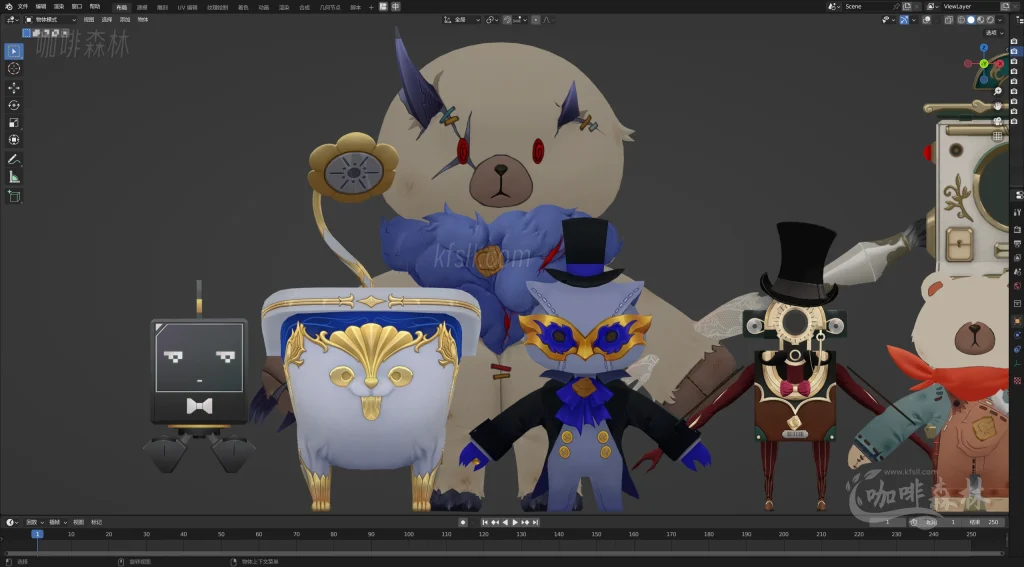Image resolution: width=1024 pixels, height=567 pixels.
Task: Select rendered viewport shading
Action: point(990,20)
